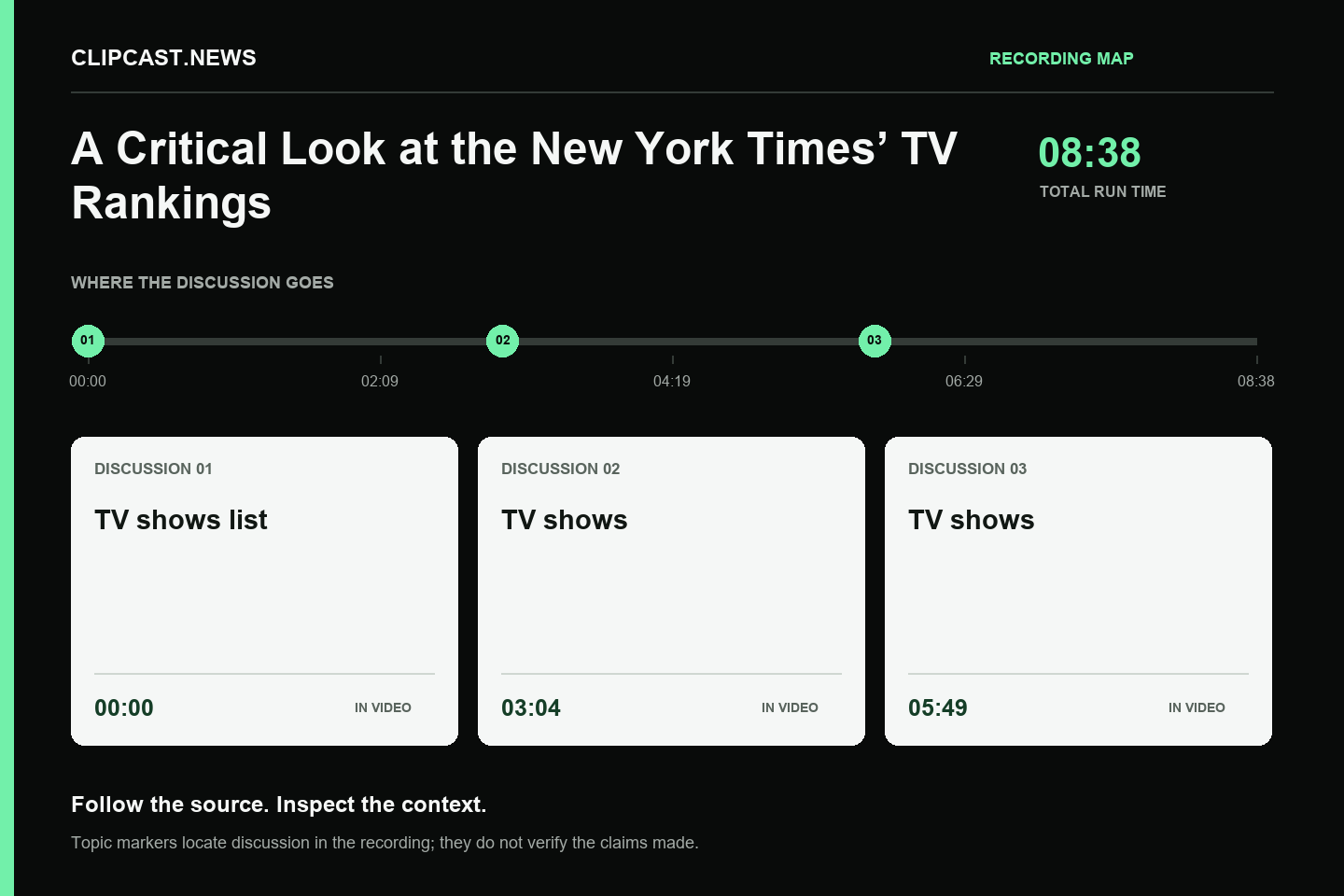The image size is (1344, 896).
Task: Click the 00:00 timeline start label
Action: click(88, 381)
